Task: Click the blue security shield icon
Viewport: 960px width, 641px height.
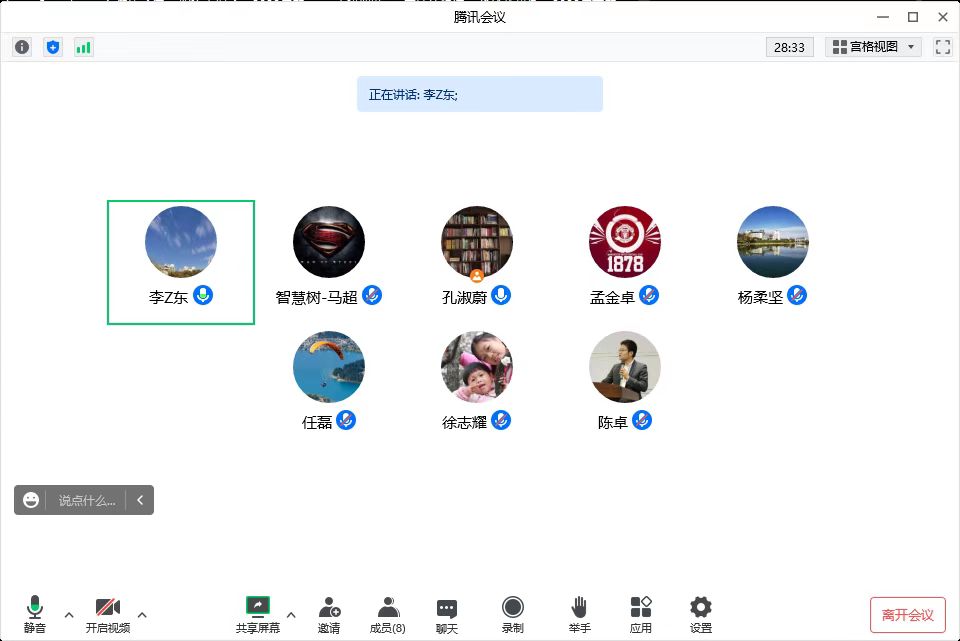Action: click(x=53, y=47)
